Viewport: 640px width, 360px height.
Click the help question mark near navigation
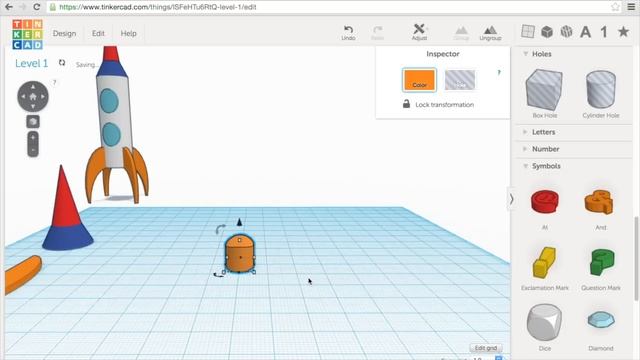tap(54, 82)
